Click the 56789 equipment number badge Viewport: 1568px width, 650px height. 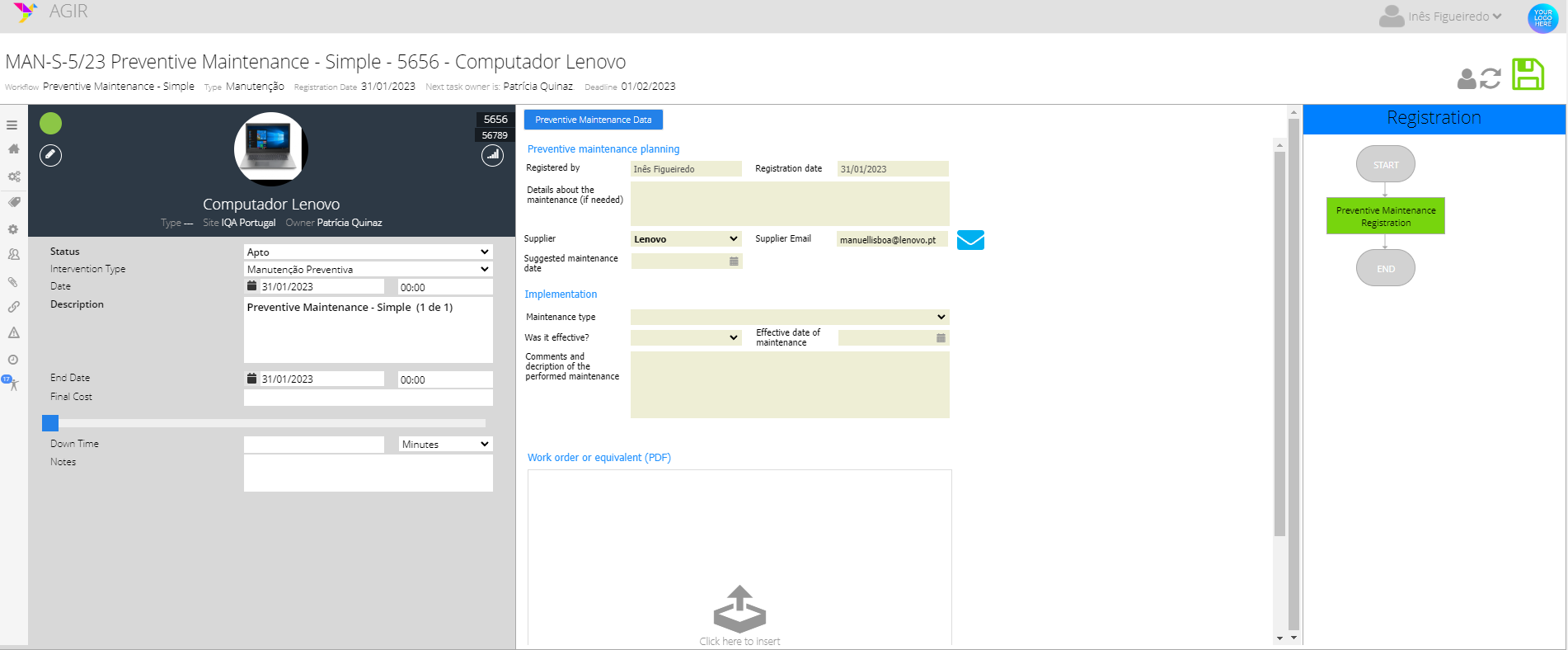tap(495, 135)
